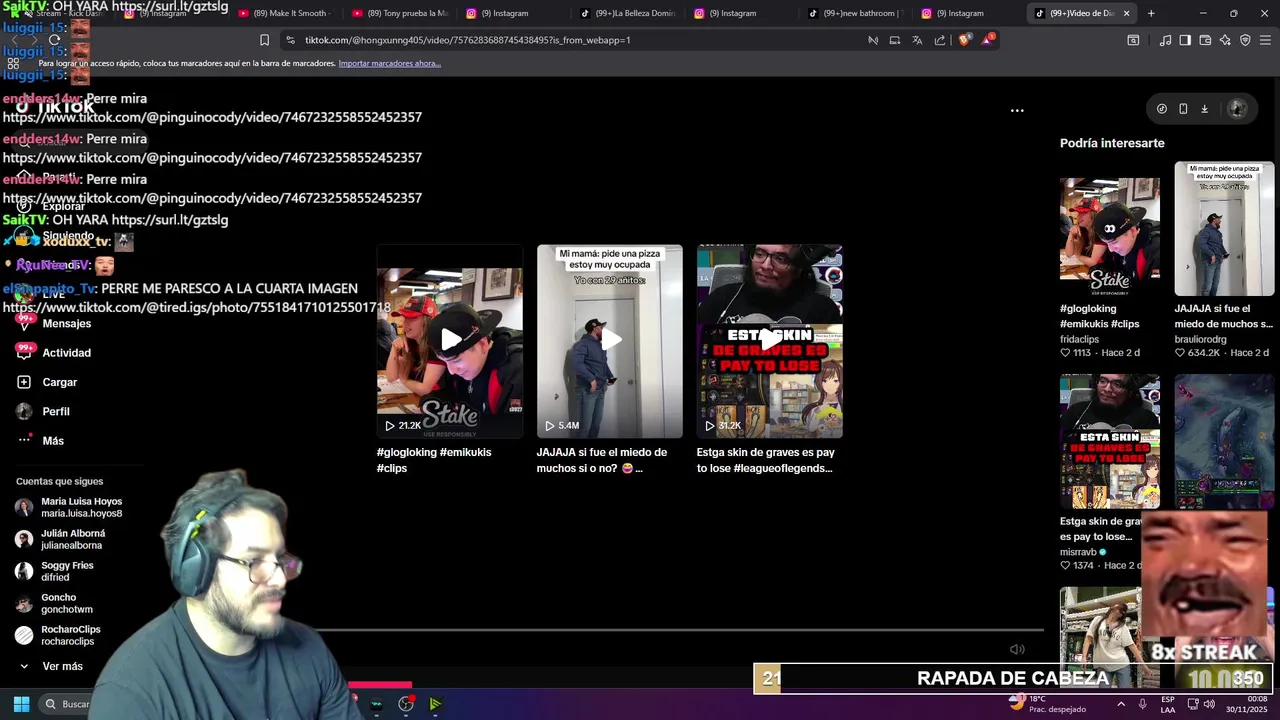Click the misrravb author name
The height and width of the screenshot is (720, 1280).
click(x=1078, y=552)
